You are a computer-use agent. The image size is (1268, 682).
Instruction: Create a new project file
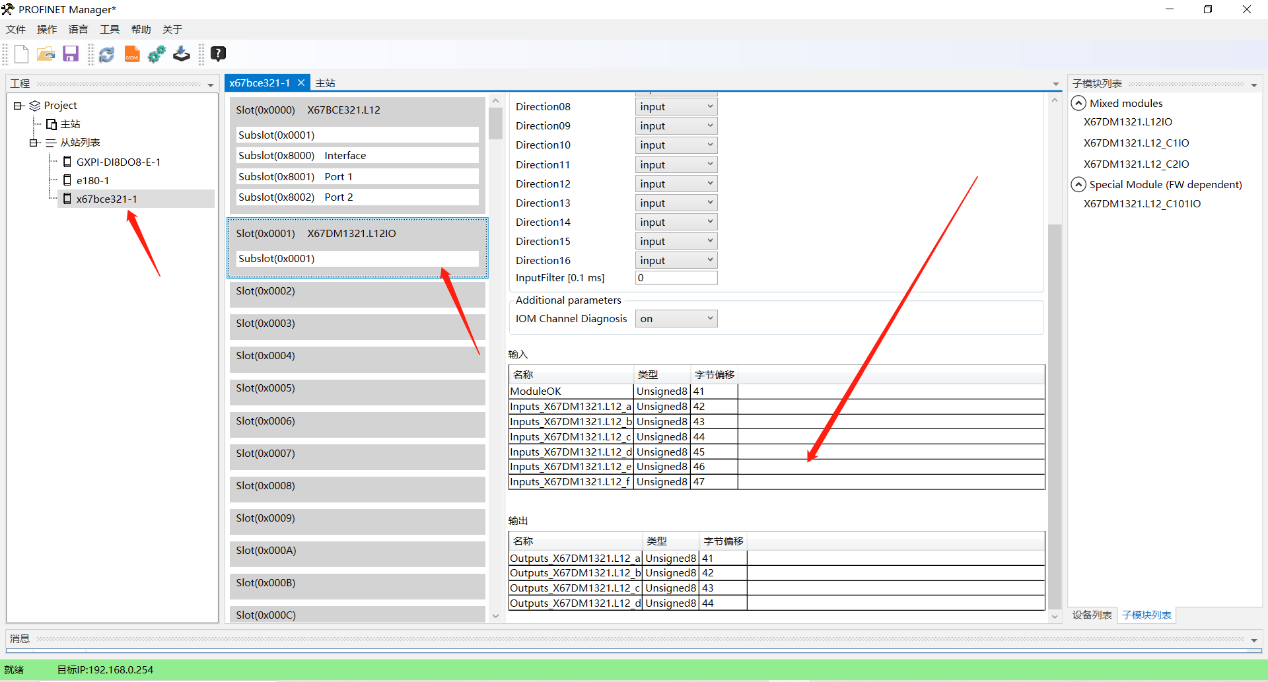coord(21,54)
